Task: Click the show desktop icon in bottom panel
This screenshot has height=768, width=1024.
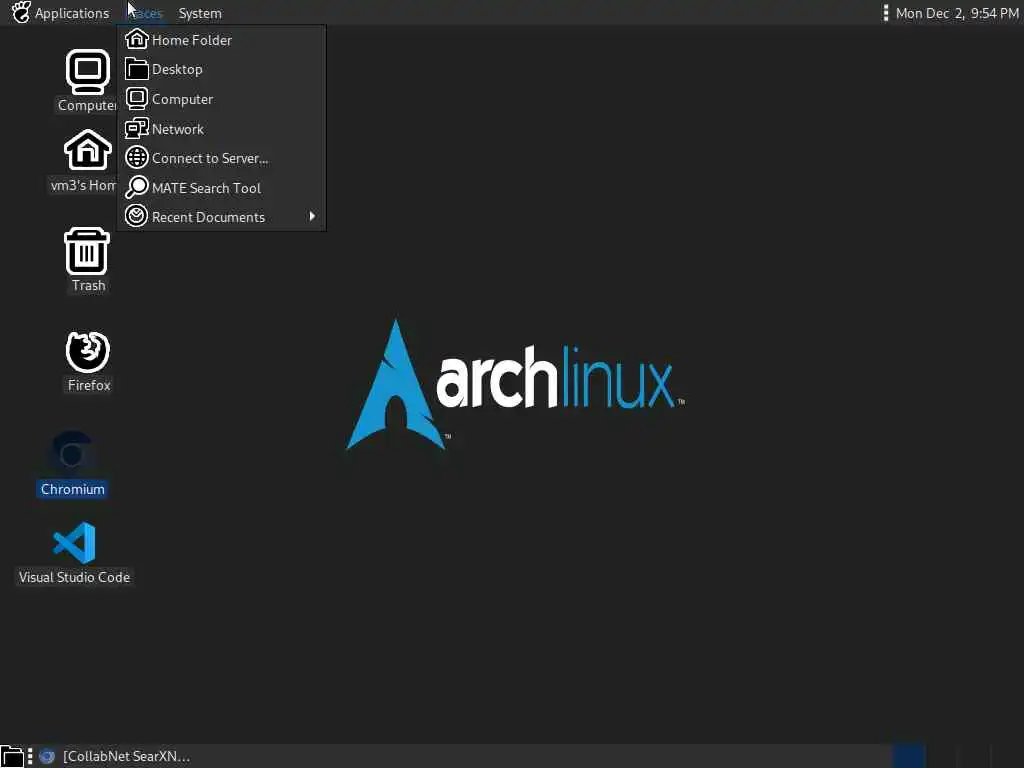Action: [12, 757]
